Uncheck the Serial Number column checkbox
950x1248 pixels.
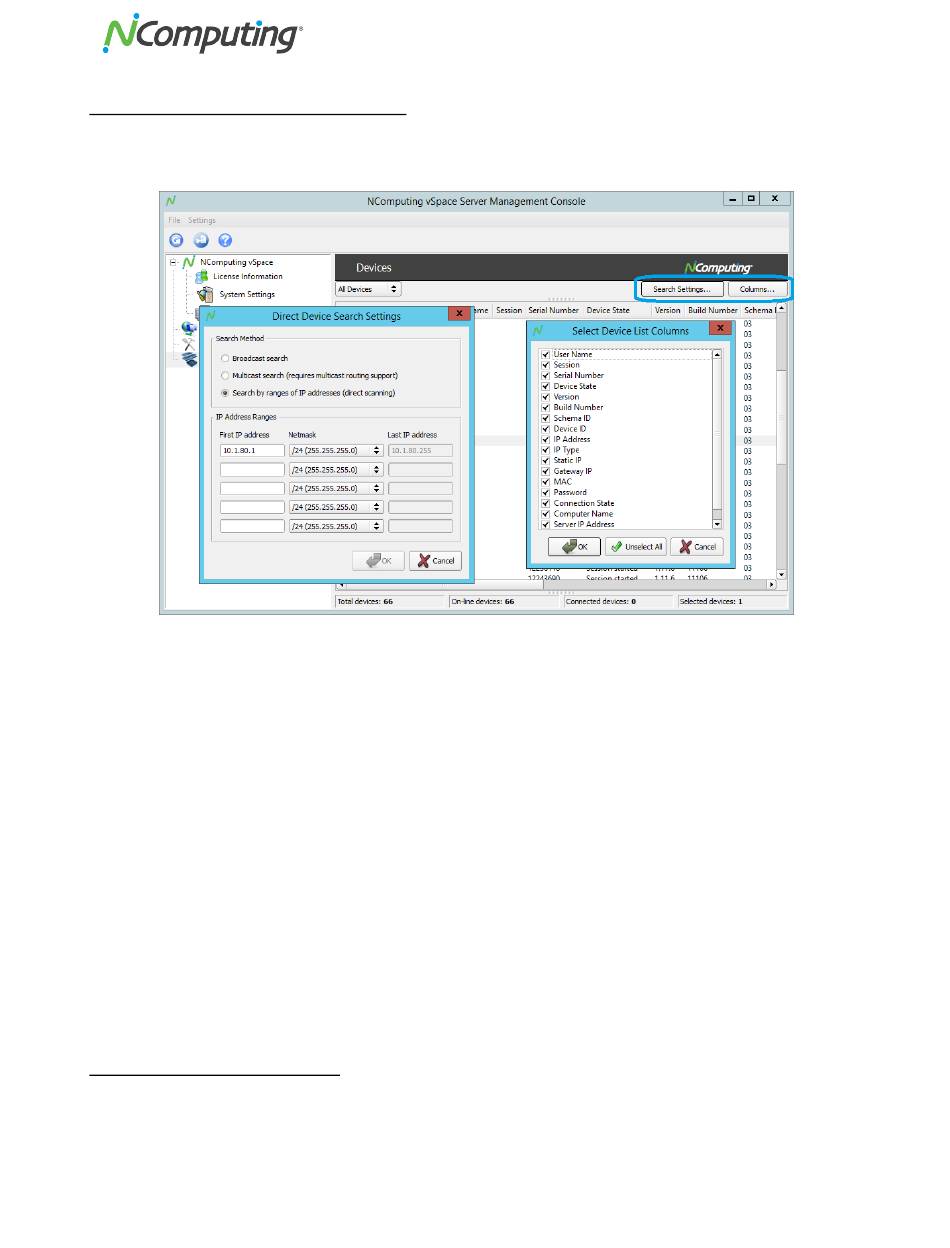point(545,375)
